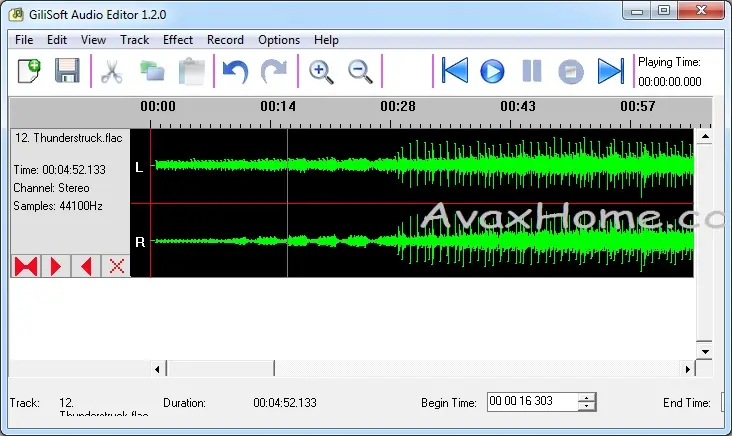Image resolution: width=732 pixels, height=436 pixels.
Task: Click the left channel L waveform
Action: [422, 166]
